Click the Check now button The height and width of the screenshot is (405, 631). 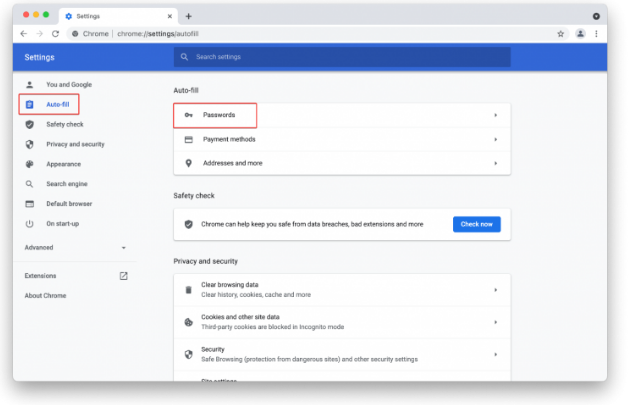[477, 224]
